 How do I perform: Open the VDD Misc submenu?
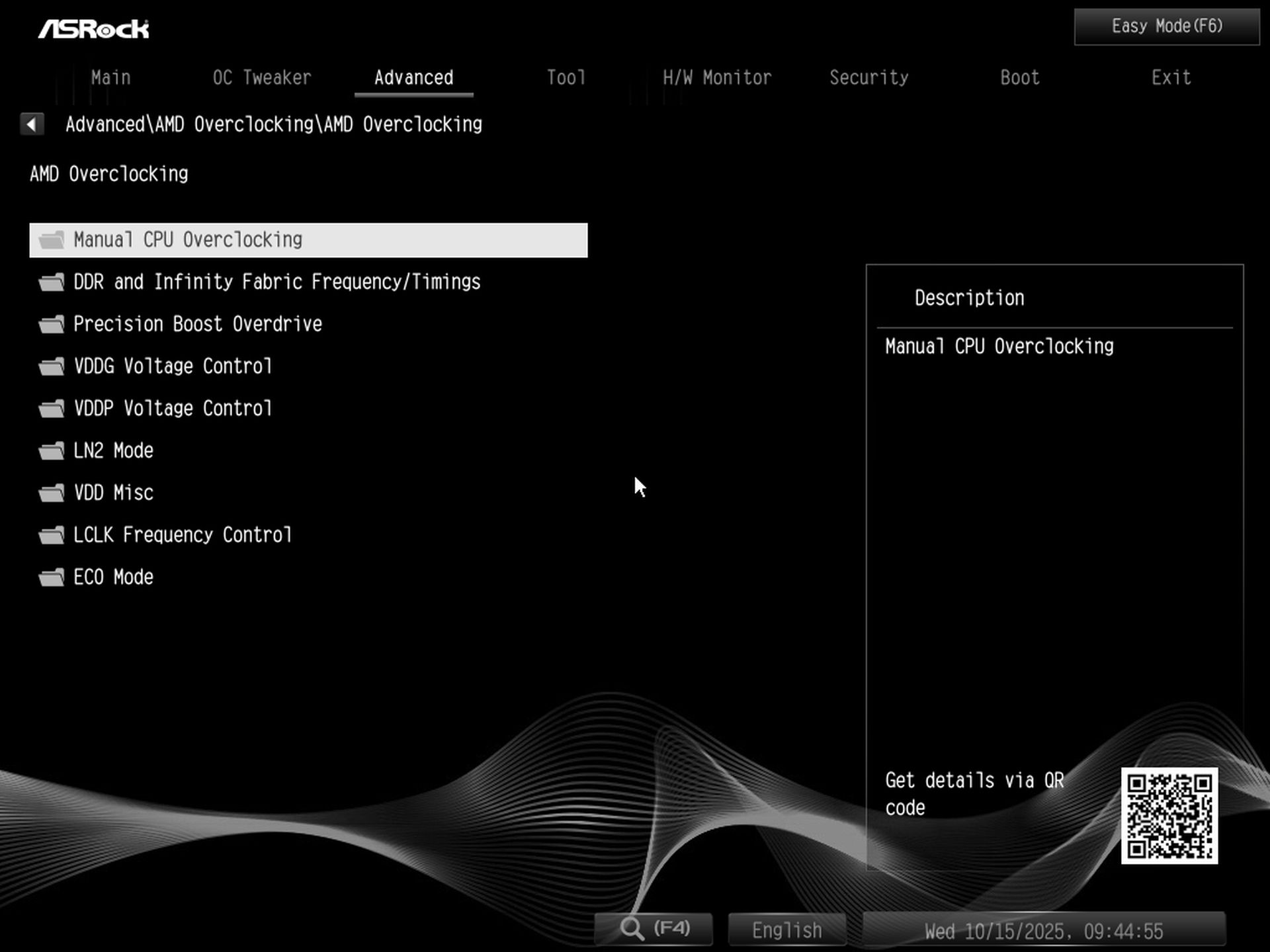click(112, 493)
